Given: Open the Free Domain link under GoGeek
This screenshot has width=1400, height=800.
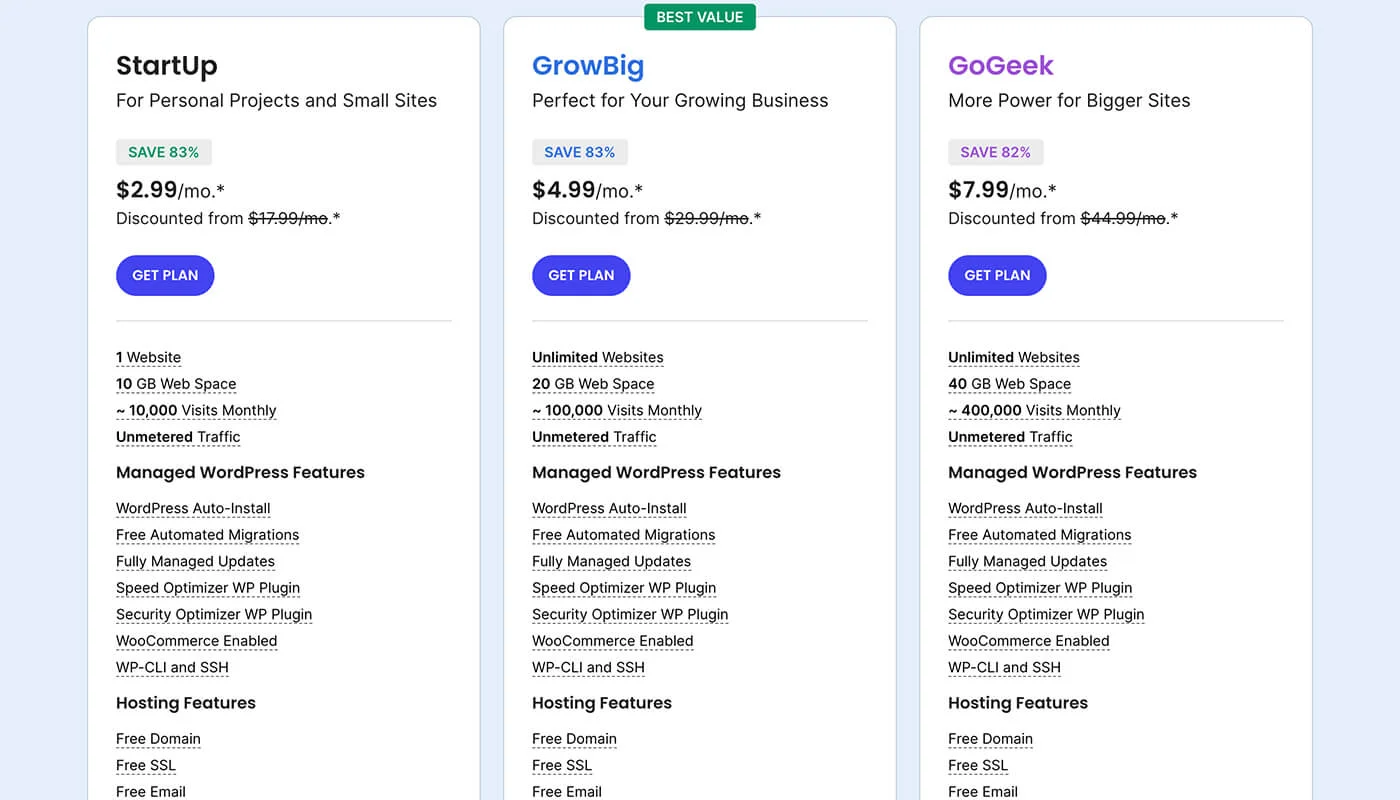Looking at the screenshot, I should click(990, 738).
